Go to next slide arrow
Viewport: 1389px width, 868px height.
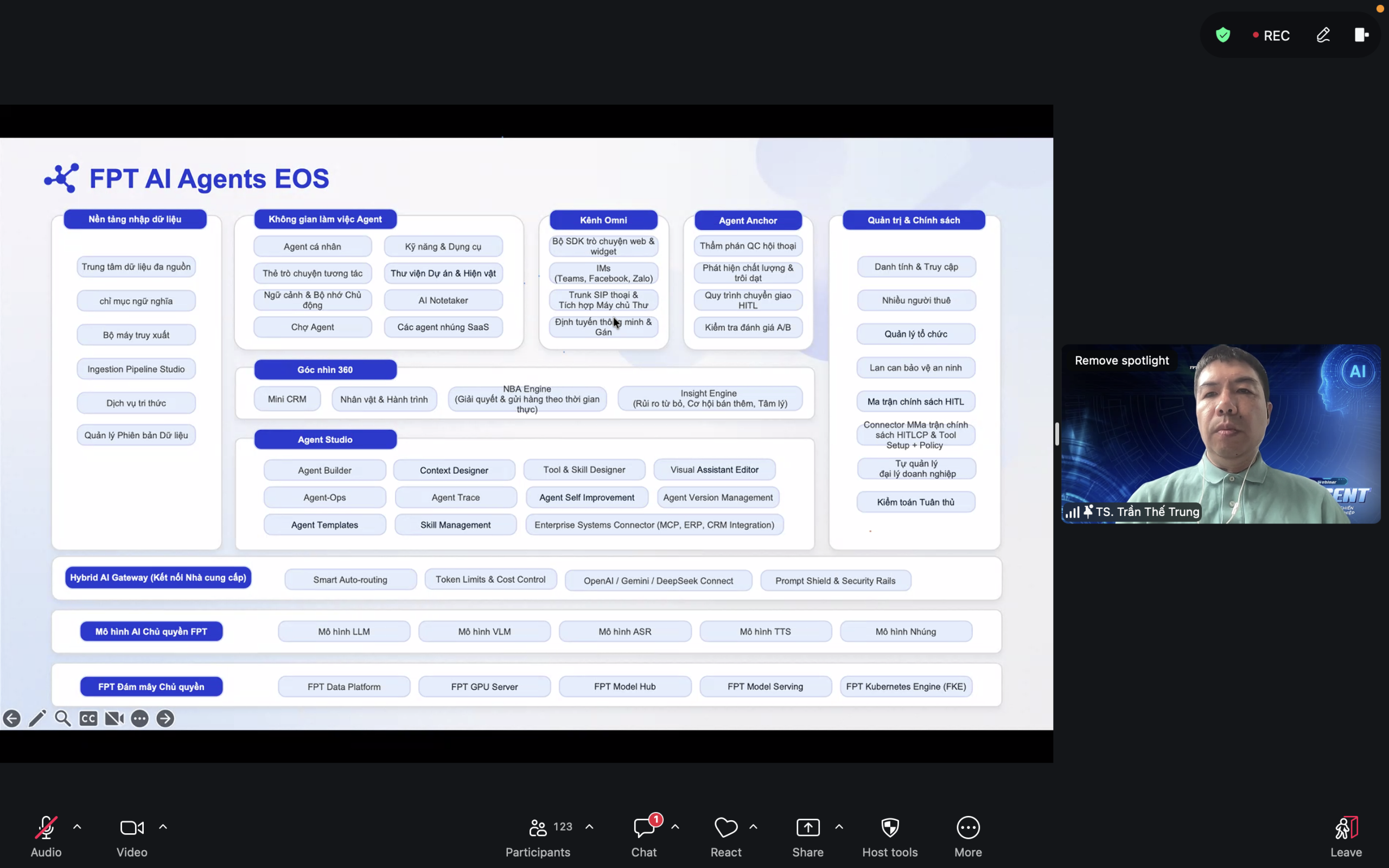pyautogui.click(x=165, y=718)
